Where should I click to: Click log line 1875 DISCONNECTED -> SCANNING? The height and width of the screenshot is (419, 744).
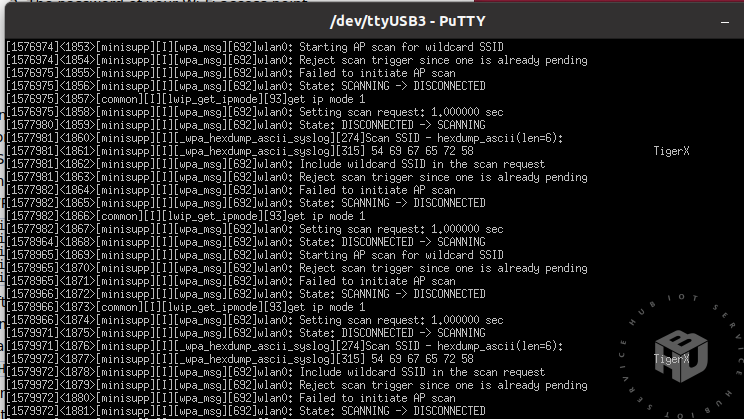click(x=245, y=333)
